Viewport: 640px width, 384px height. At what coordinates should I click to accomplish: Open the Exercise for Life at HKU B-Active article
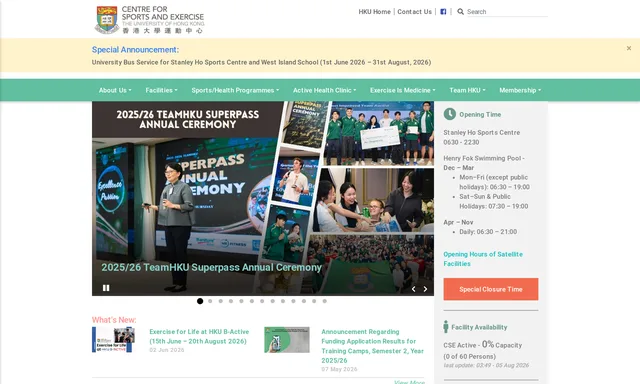click(199, 337)
